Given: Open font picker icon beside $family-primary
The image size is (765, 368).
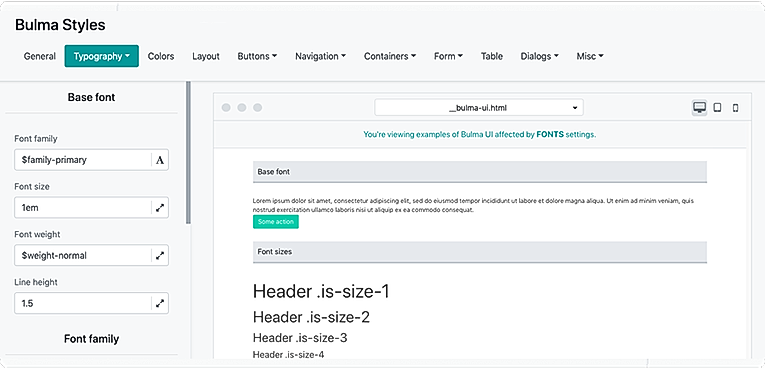Looking at the screenshot, I should pyautogui.click(x=160, y=160).
